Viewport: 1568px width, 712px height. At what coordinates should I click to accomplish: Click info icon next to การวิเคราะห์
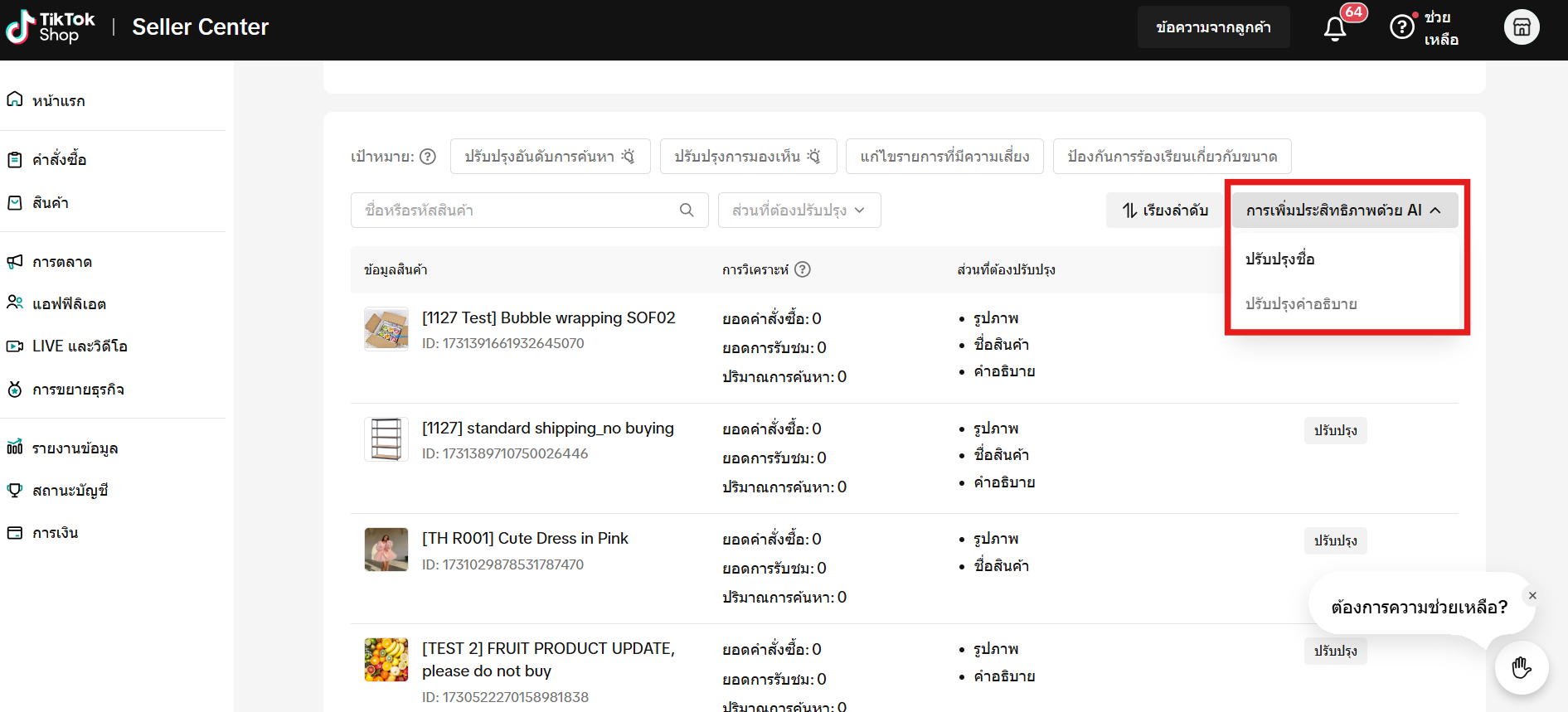click(802, 269)
